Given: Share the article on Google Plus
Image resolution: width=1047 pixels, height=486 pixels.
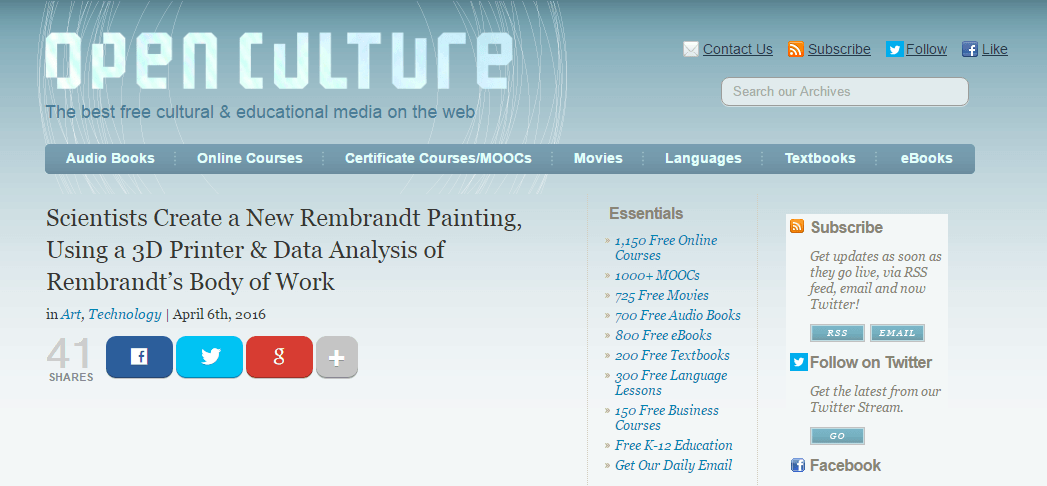Looking at the screenshot, I should (279, 356).
